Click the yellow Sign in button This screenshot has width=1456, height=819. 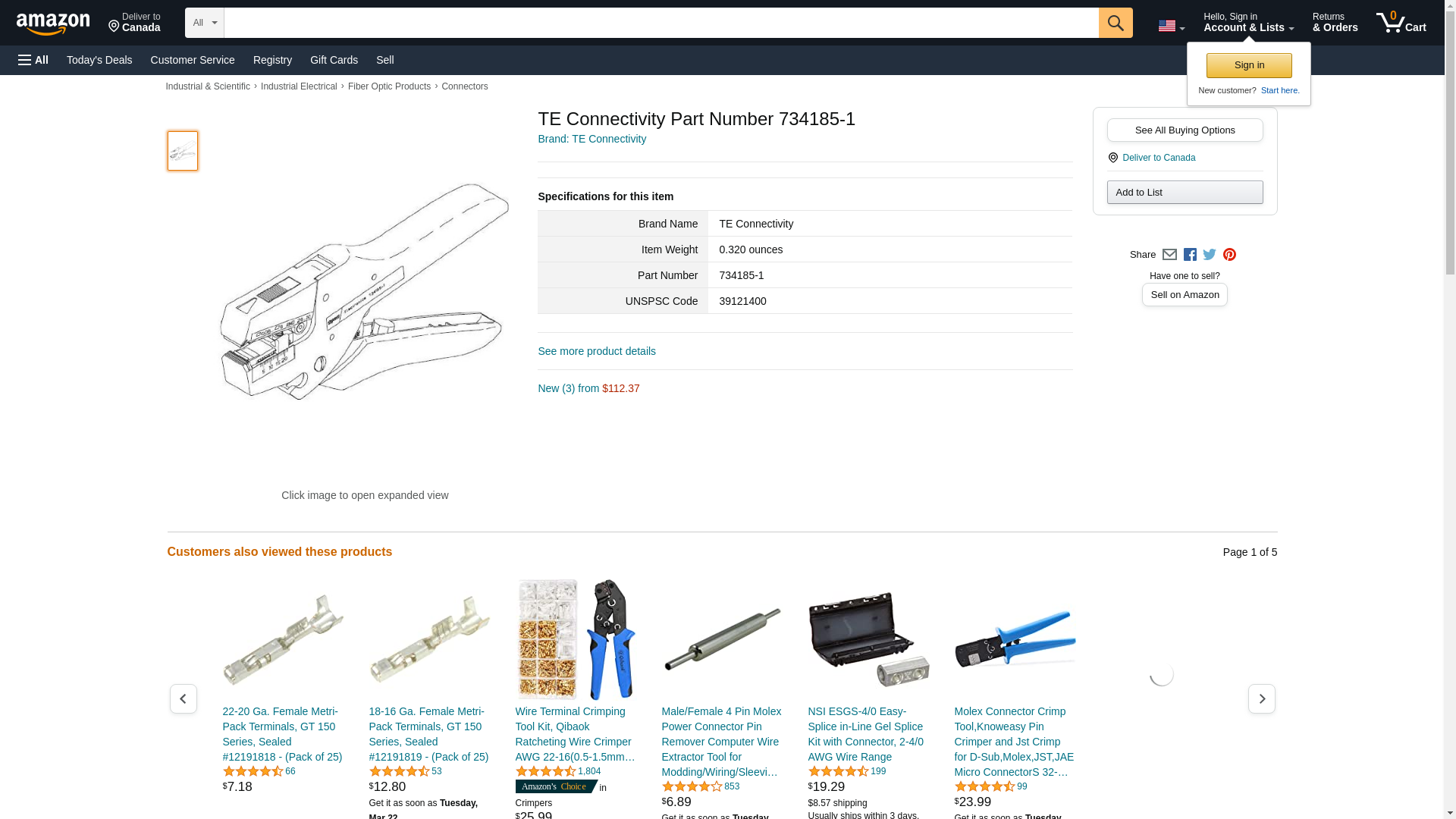tap(1249, 65)
